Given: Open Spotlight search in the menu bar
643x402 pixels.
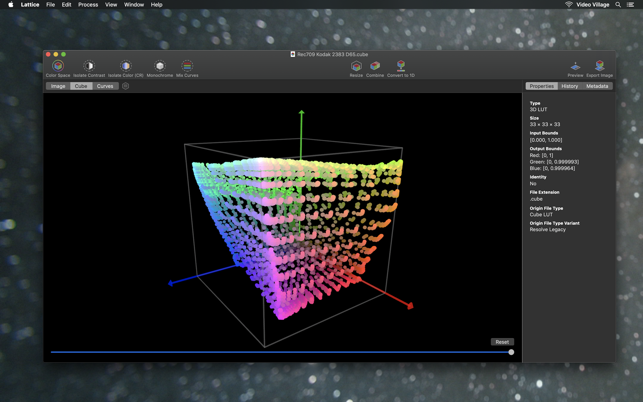Looking at the screenshot, I should pos(618,5).
